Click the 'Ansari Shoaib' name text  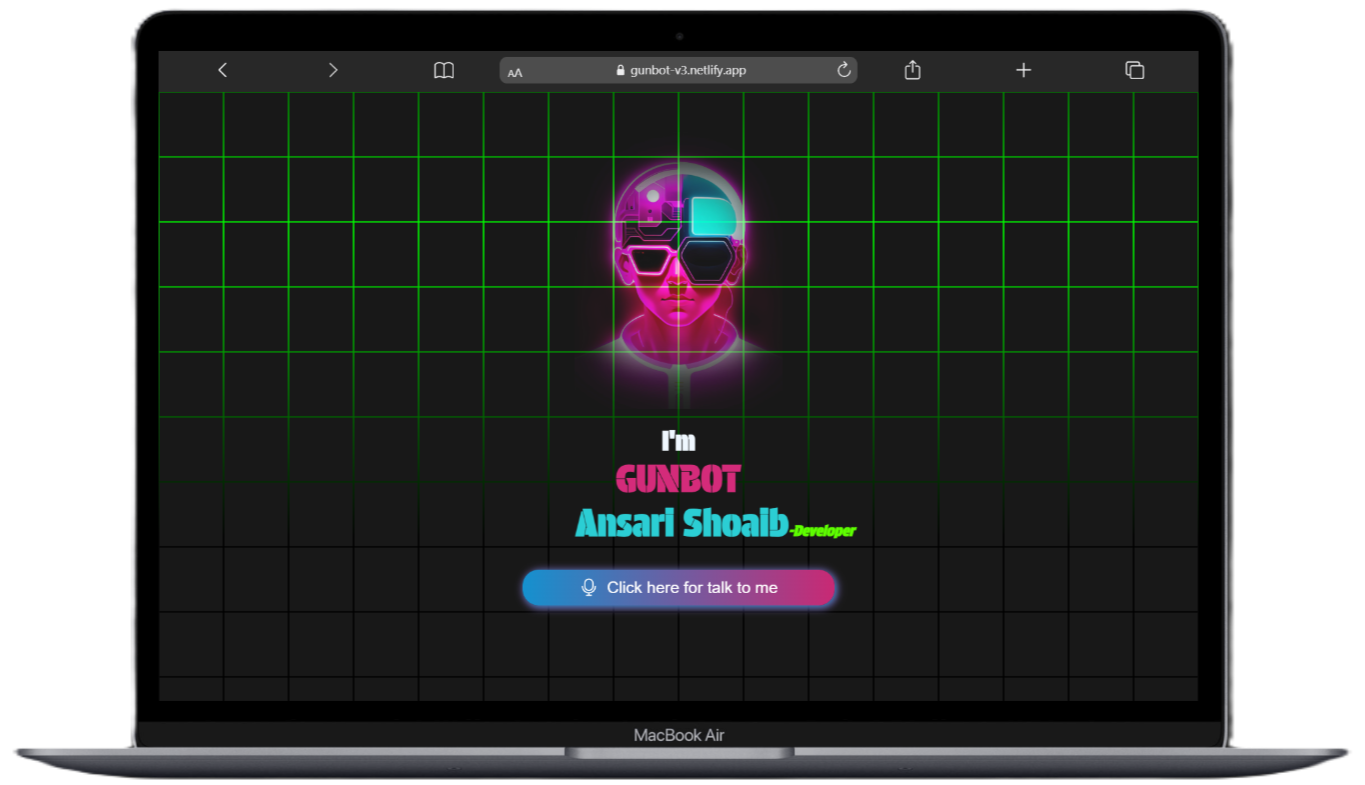(682, 523)
